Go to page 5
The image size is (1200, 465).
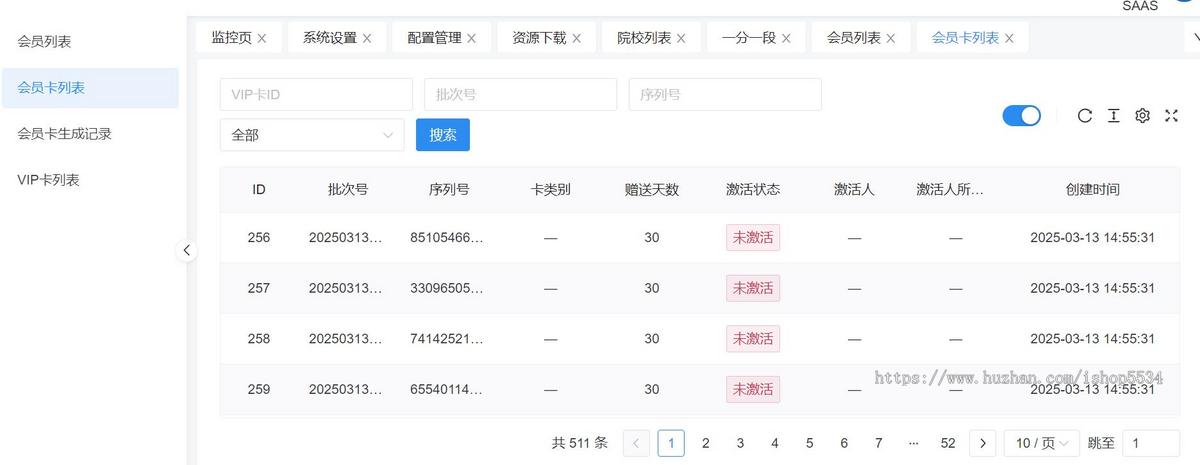coord(810,443)
